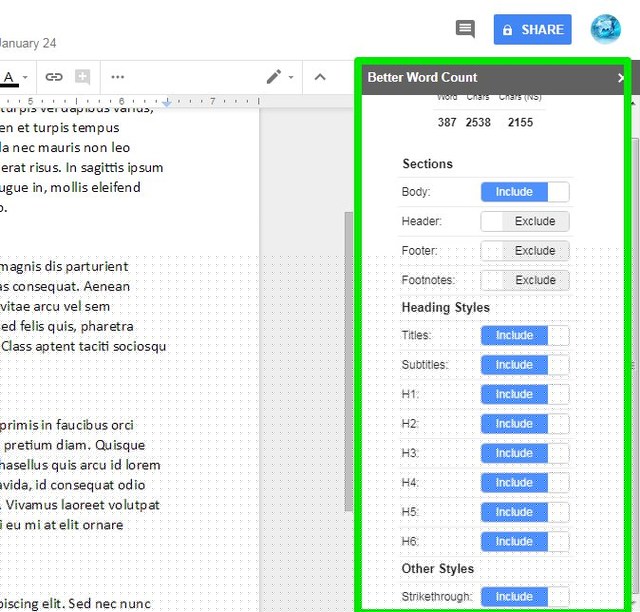Select the text color A tool

tap(9, 77)
